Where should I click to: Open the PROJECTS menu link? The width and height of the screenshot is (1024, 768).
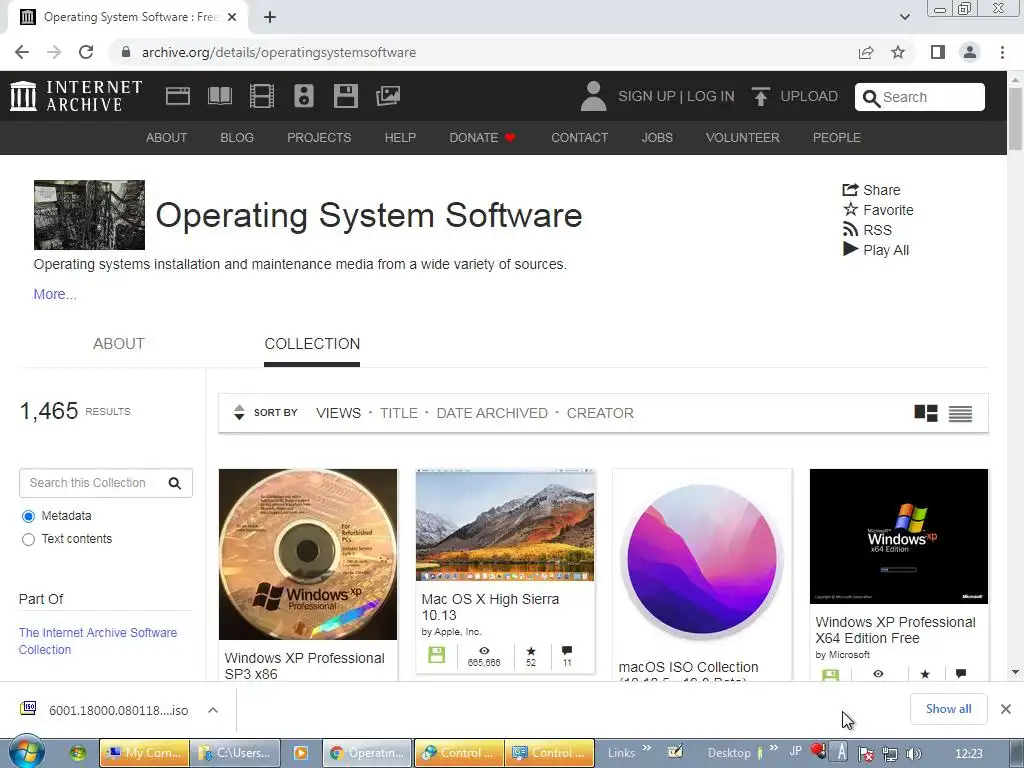tap(319, 138)
